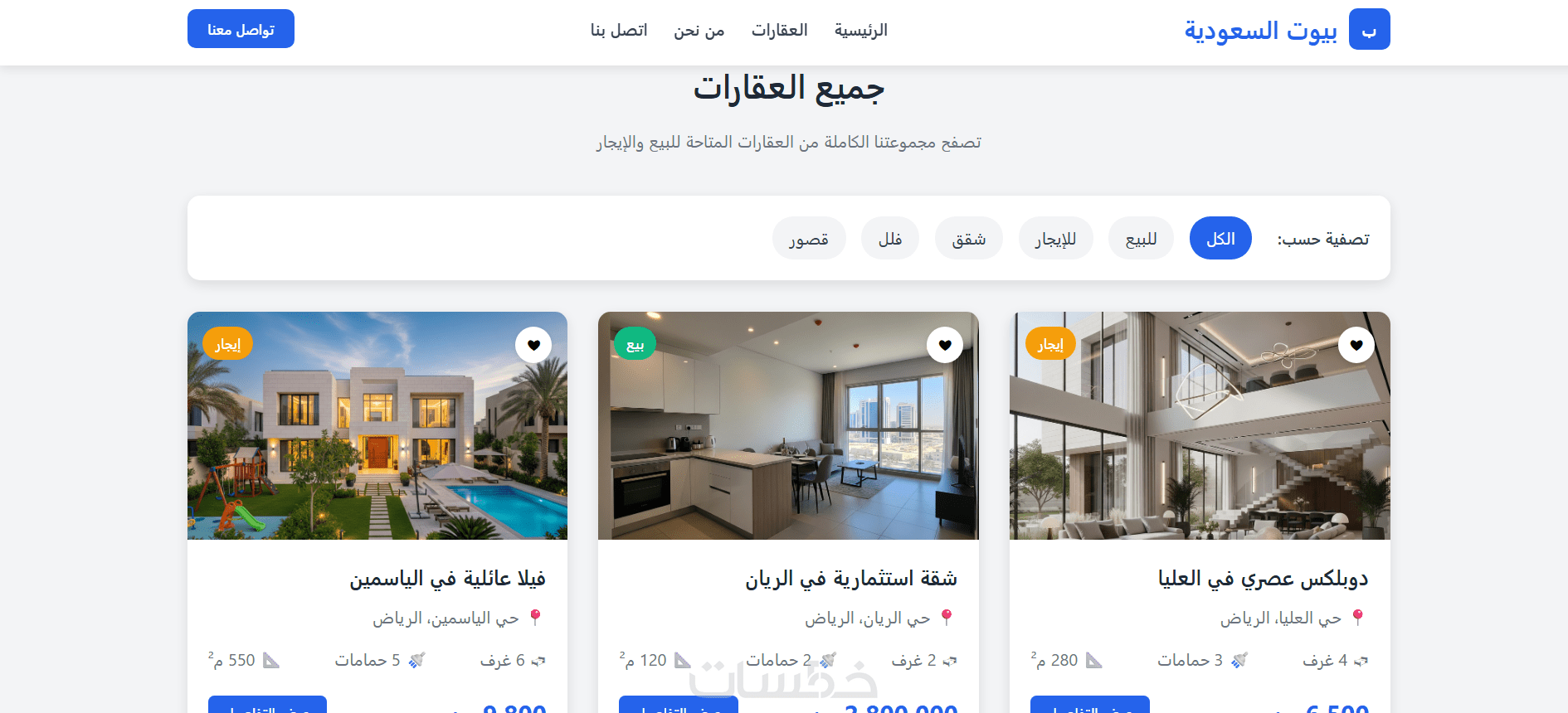Click location pin for حي الياسمين
Viewport: 1568px width, 713px height.
(x=535, y=618)
